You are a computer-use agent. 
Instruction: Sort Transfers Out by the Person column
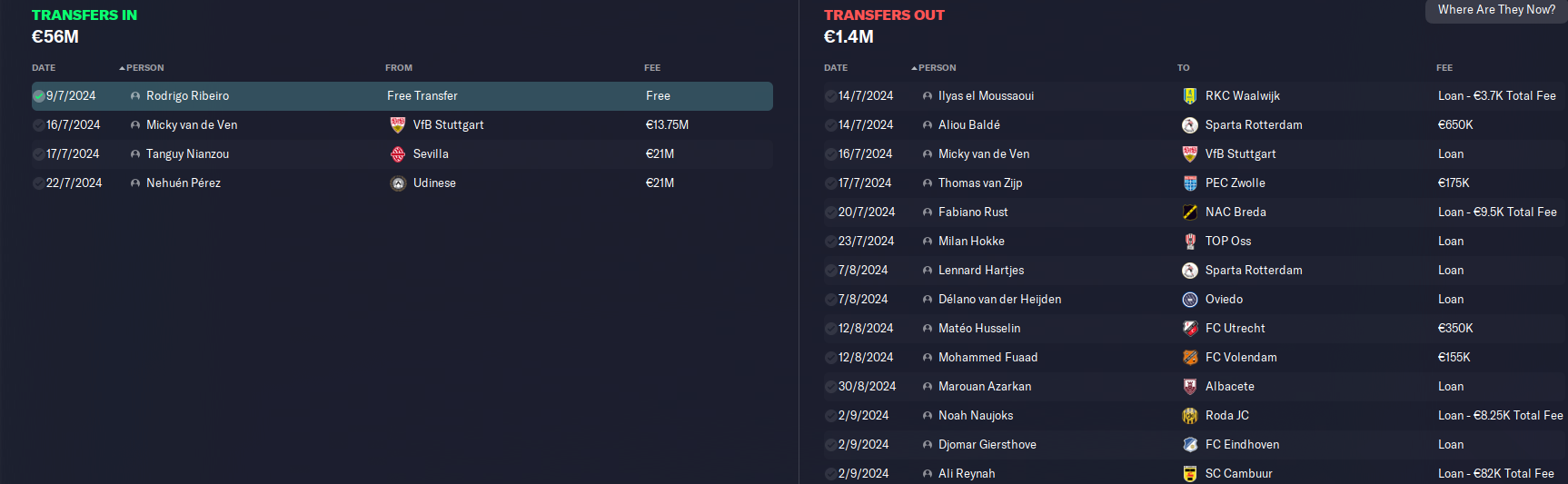(x=937, y=67)
